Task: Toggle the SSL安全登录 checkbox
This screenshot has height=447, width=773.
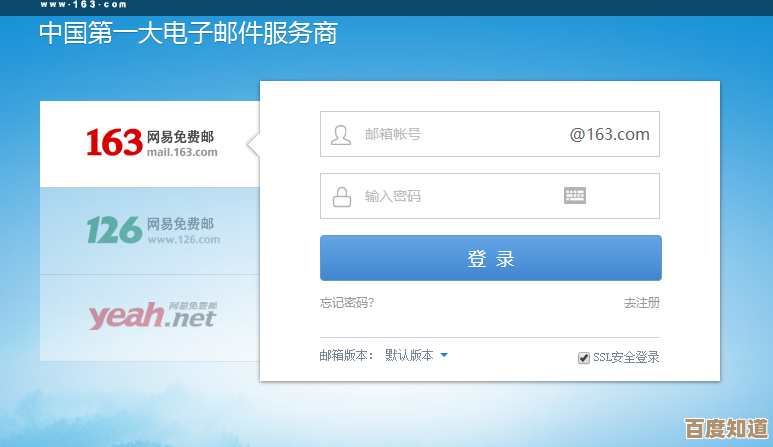Action: [x=584, y=358]
